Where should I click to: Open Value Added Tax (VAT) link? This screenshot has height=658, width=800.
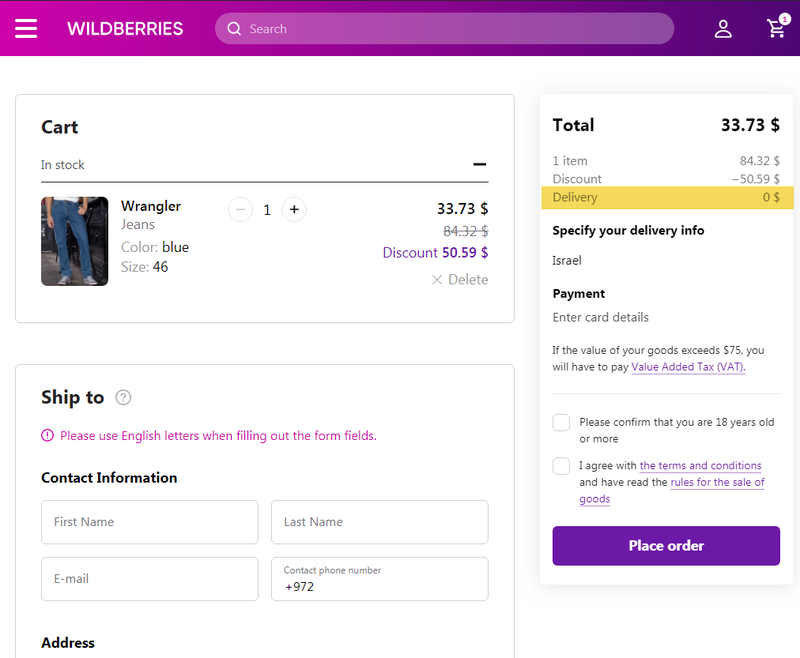[688, 367]
